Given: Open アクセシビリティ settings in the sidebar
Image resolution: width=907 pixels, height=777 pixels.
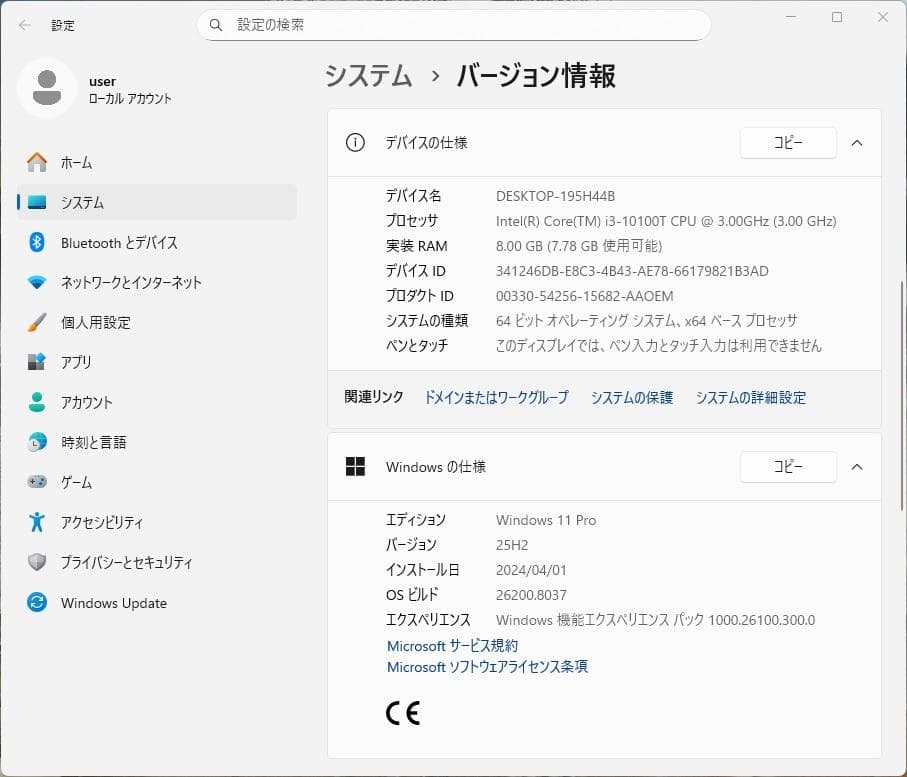Looking at the screenshot, I should coord(157,522).
